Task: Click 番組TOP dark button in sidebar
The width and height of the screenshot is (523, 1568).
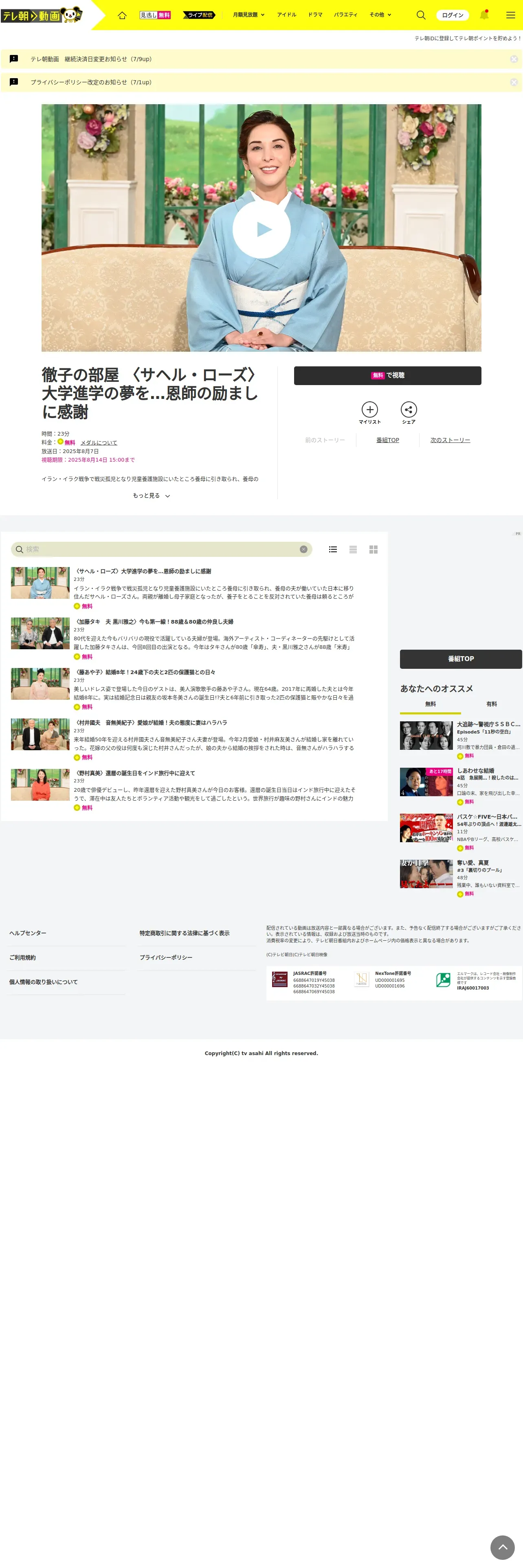Action: click(x=460, y=659)
